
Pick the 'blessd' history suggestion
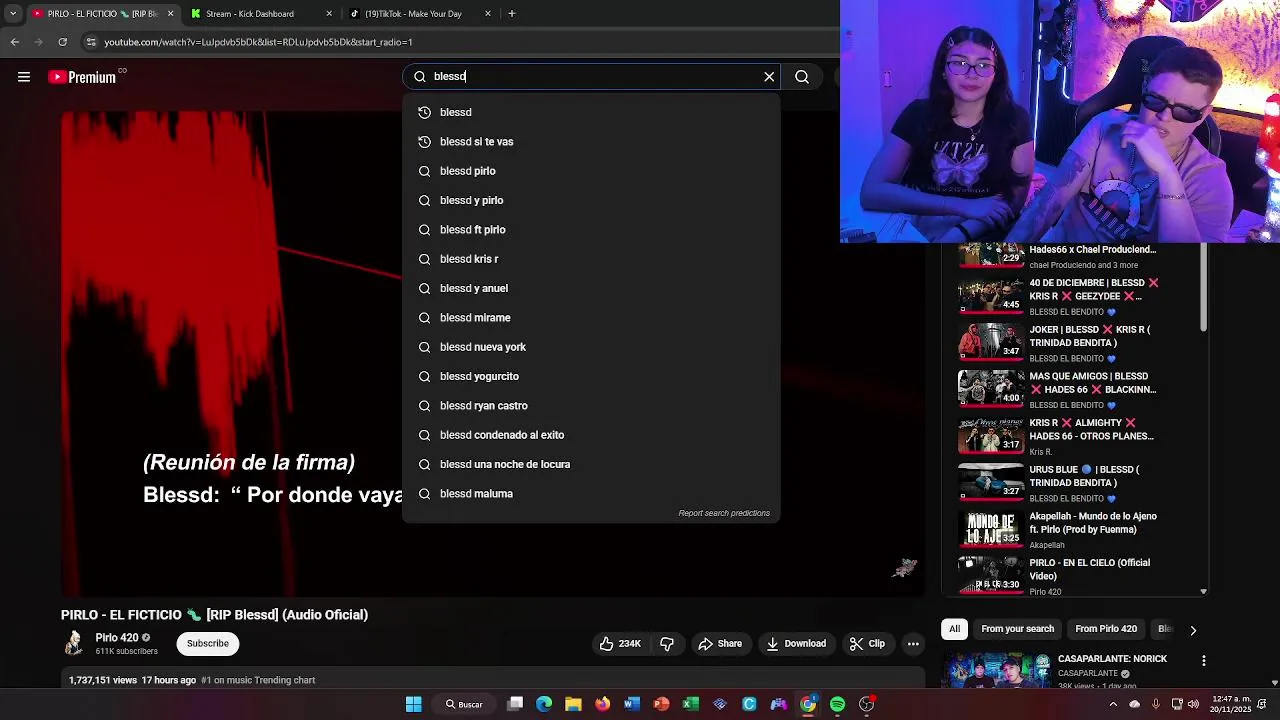[x=591, y=112]
